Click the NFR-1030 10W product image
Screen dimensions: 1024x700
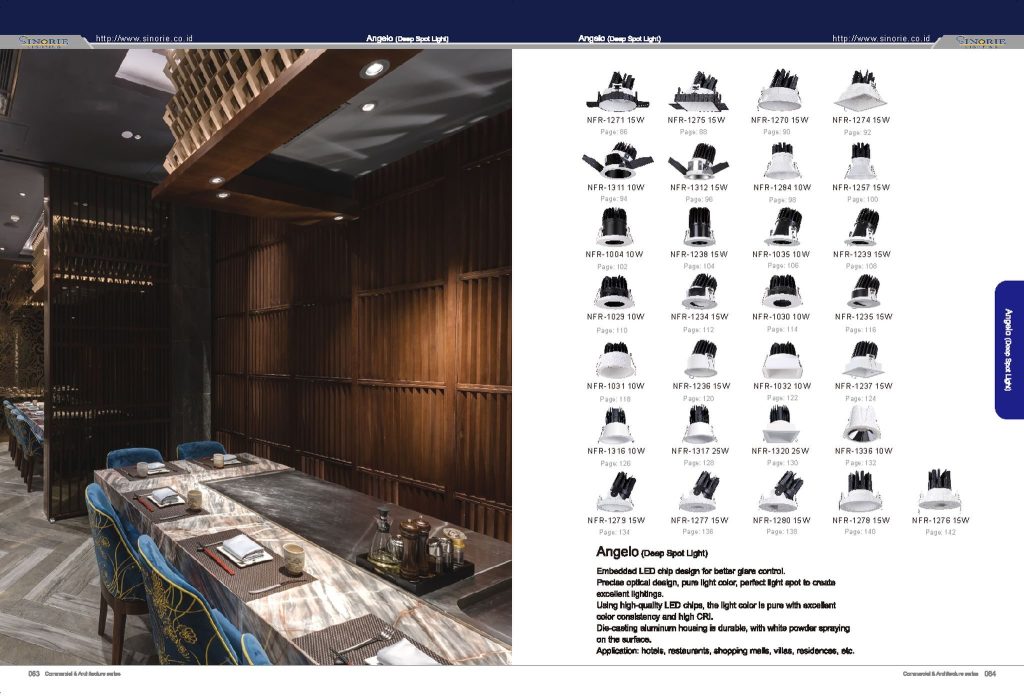(x=781, y=292)
